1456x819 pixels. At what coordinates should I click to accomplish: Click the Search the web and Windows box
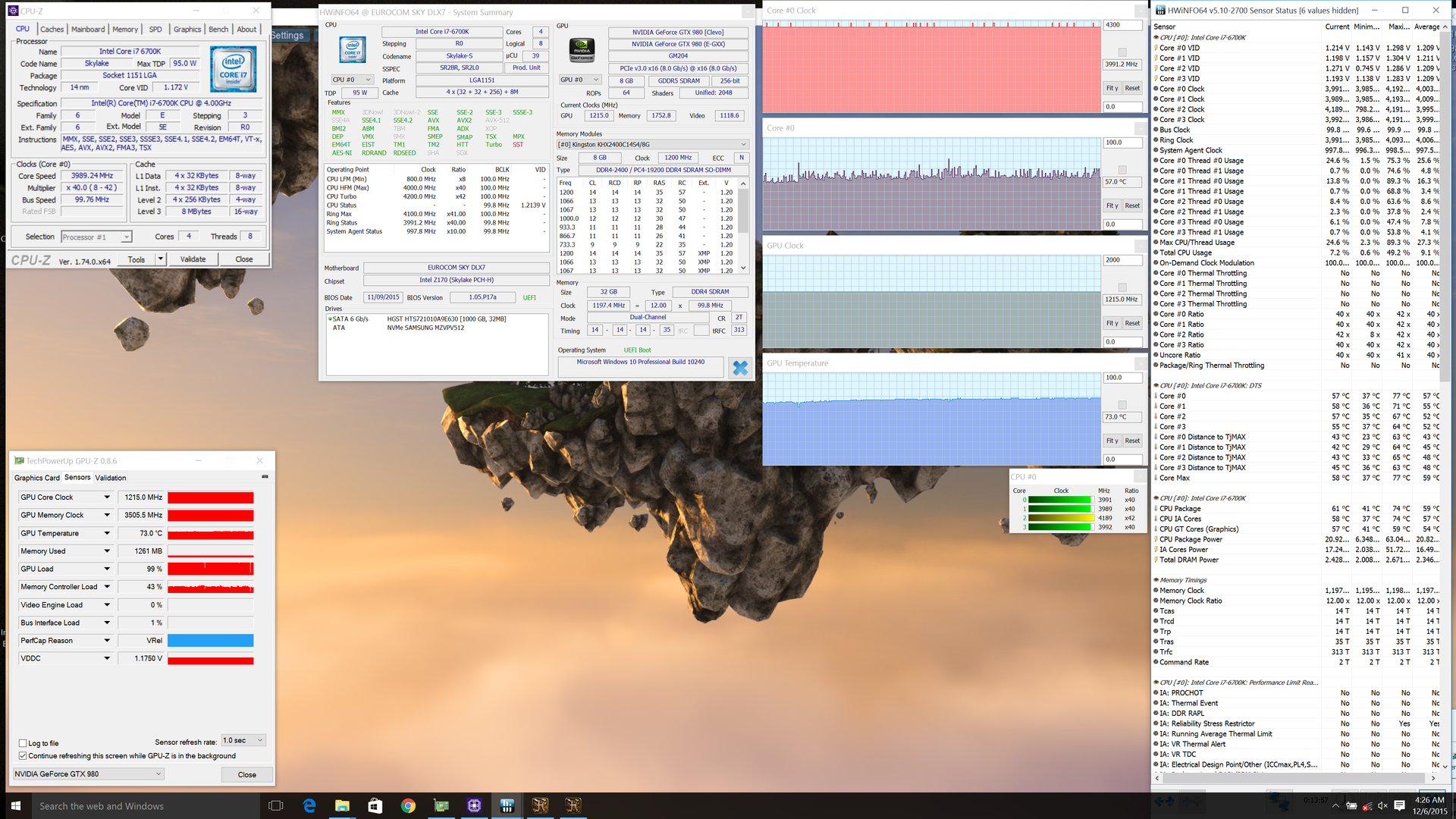[x=146, y=805]
